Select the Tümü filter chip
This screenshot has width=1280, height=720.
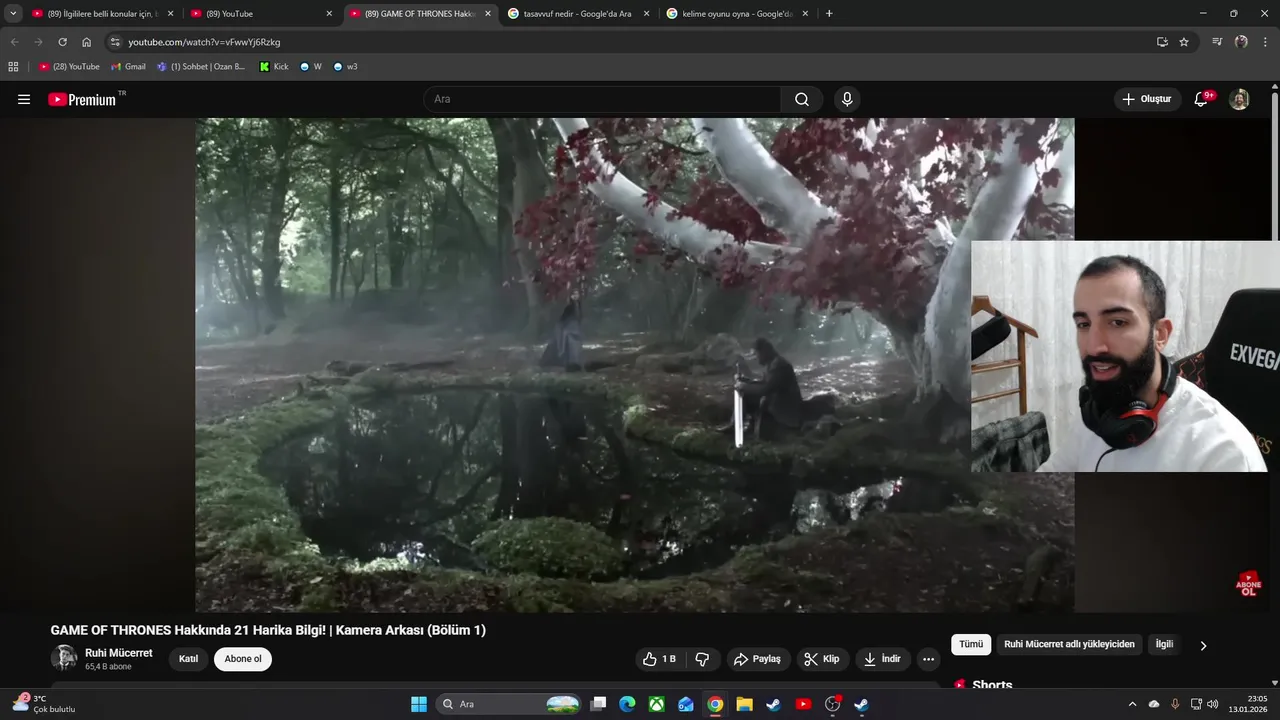(x=971, y=645)
